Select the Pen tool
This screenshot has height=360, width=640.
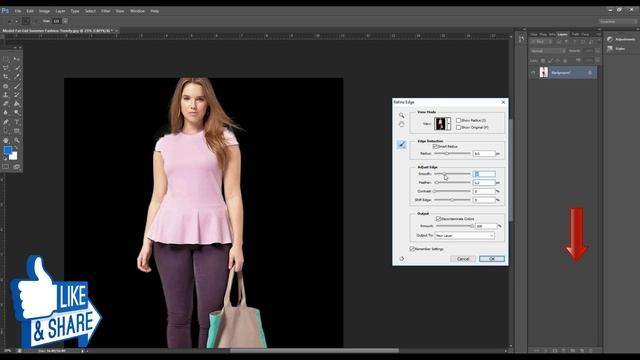pos(6,122)
